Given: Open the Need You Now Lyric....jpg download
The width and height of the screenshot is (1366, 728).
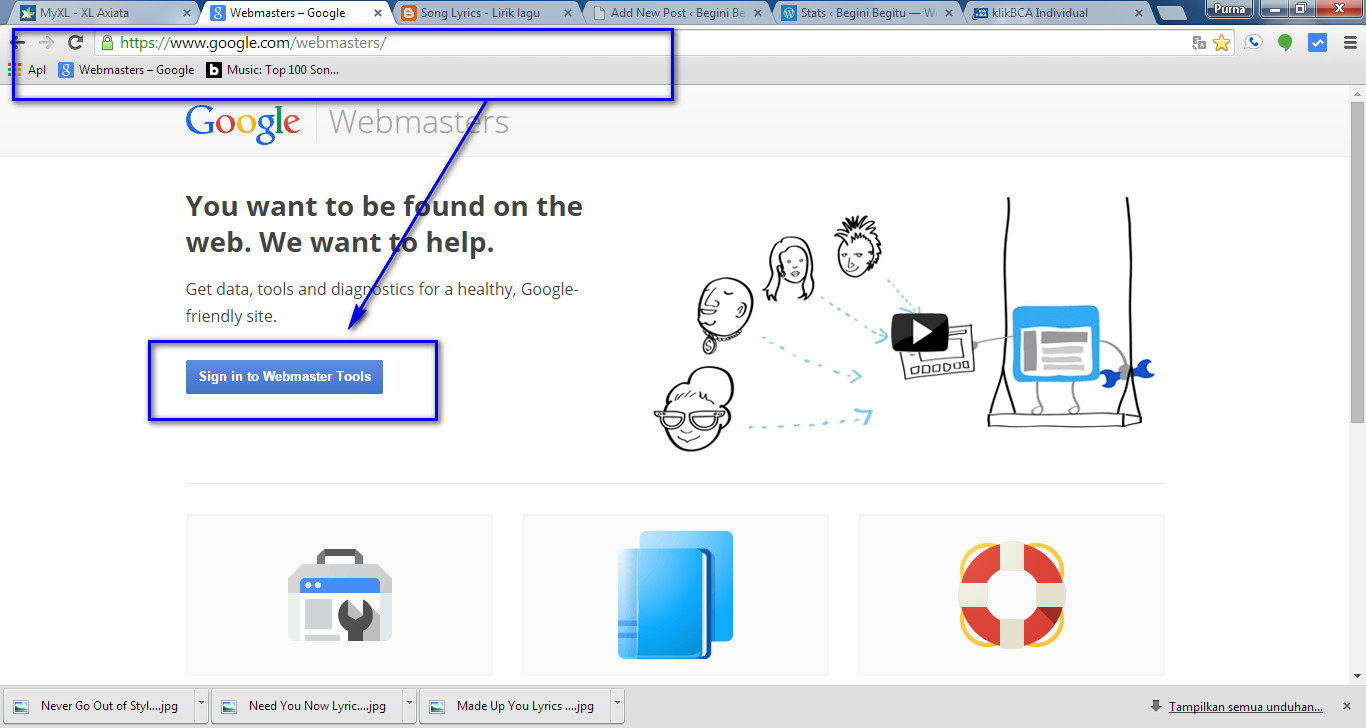Looking at the screenshot, I should tap(305, 705).
